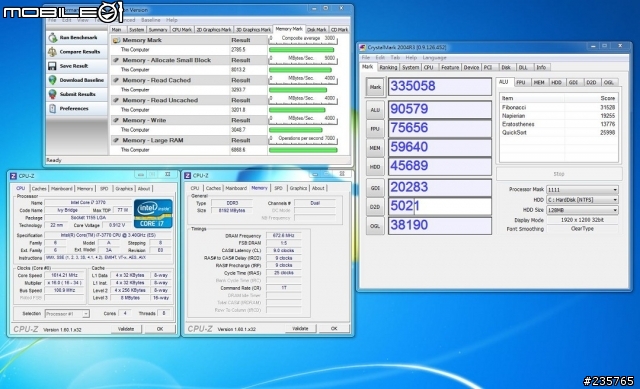This screenshot has height=389, width=640.
Task: Open the OGL result tab
Action: (x=608, y=82)
